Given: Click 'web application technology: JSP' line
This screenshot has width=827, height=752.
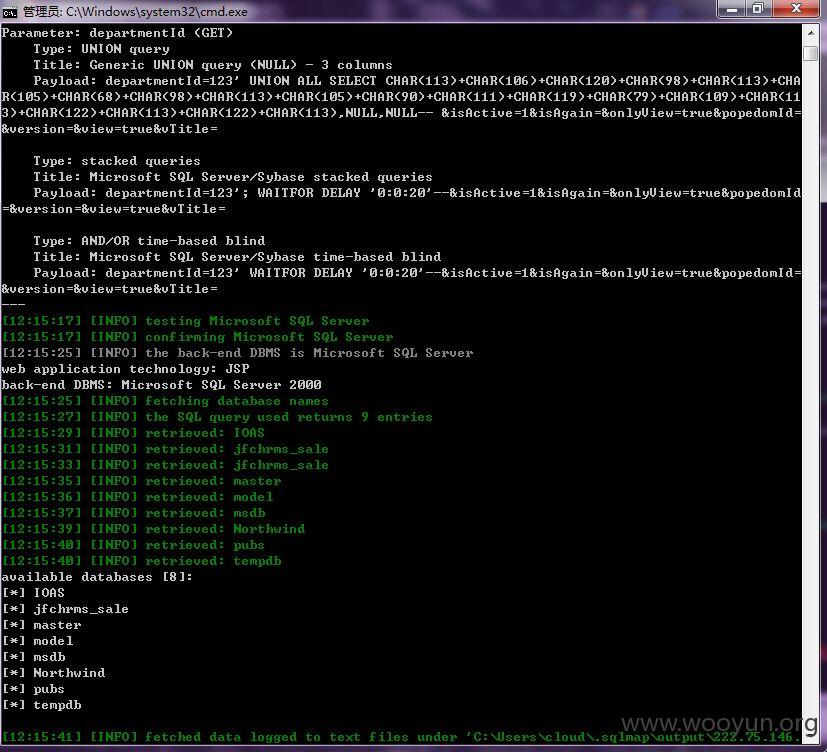Looking at the screenshot, I should pos(126,369).
